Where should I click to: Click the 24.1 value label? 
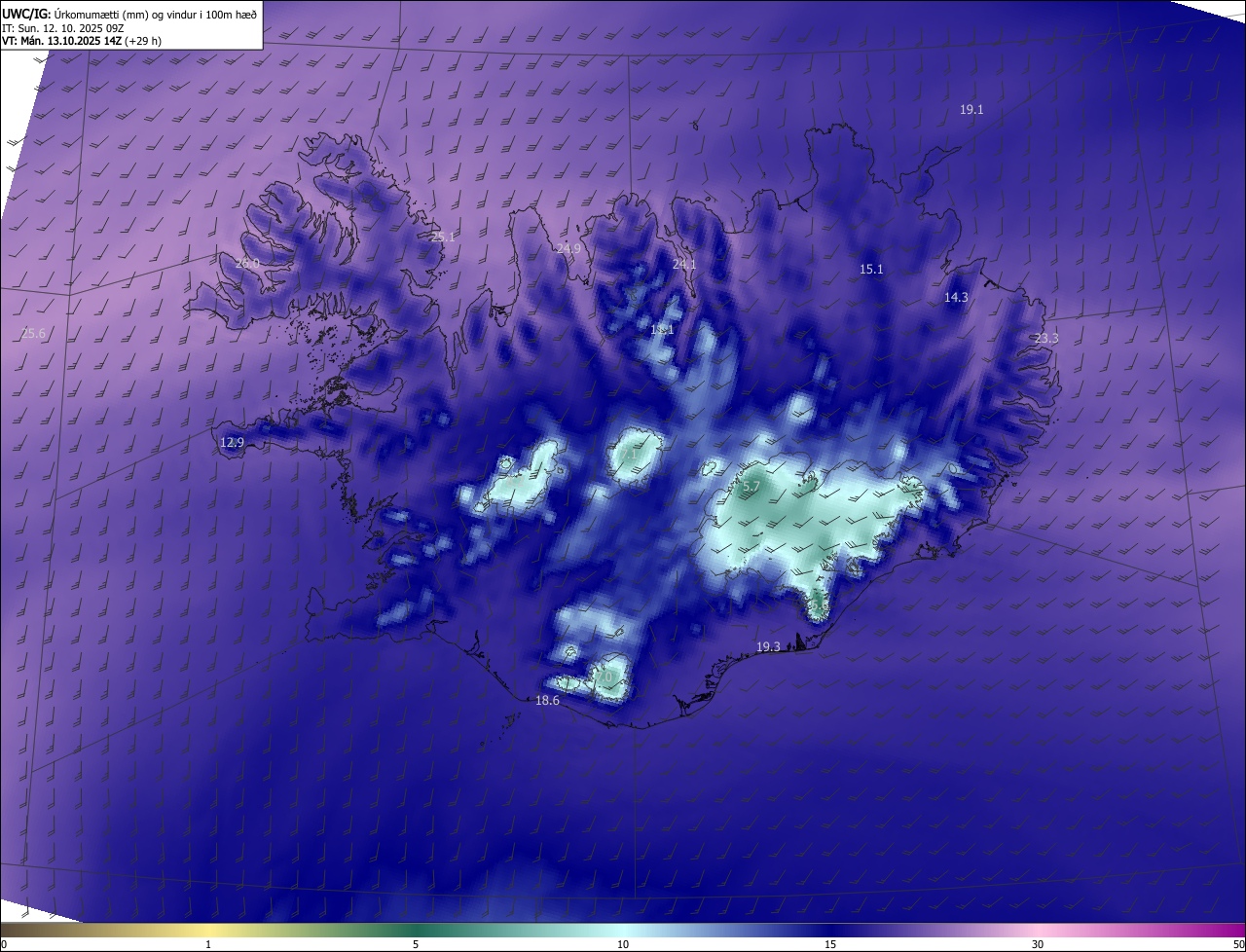tap(684, 265)
